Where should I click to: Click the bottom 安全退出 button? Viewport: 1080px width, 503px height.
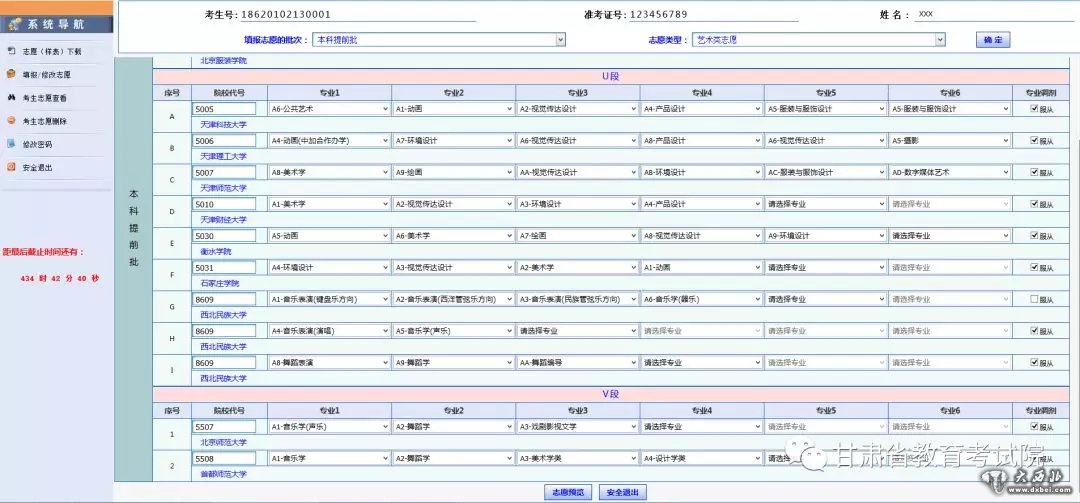[x=622, y=492]
